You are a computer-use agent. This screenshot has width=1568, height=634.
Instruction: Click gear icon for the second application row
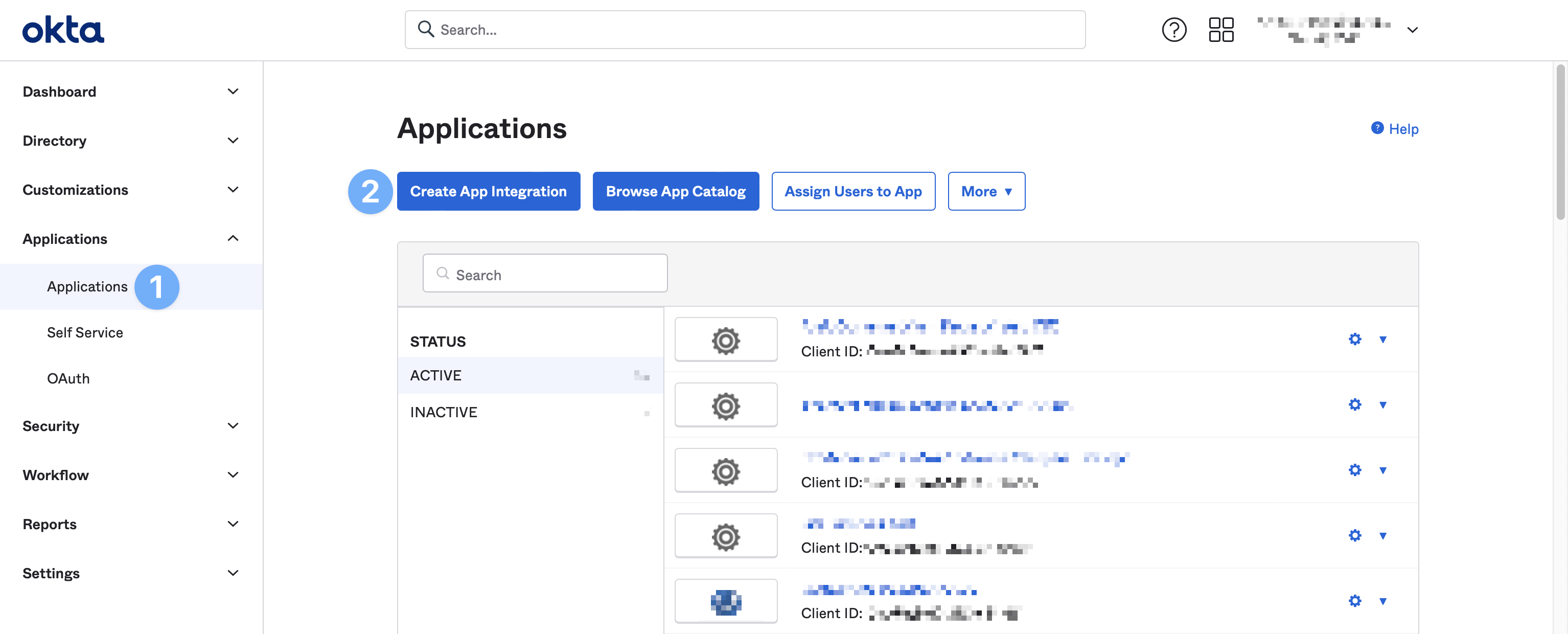(x=1354, y=404)
